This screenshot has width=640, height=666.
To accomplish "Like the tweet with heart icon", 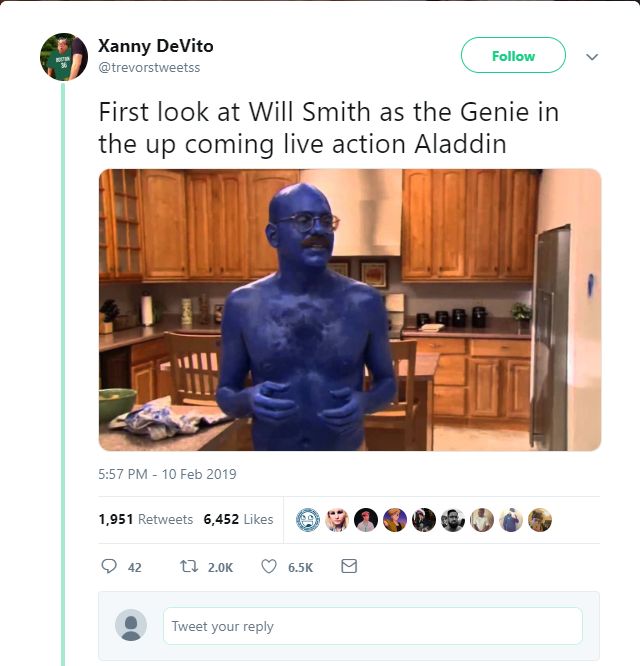I will point(268,566).
